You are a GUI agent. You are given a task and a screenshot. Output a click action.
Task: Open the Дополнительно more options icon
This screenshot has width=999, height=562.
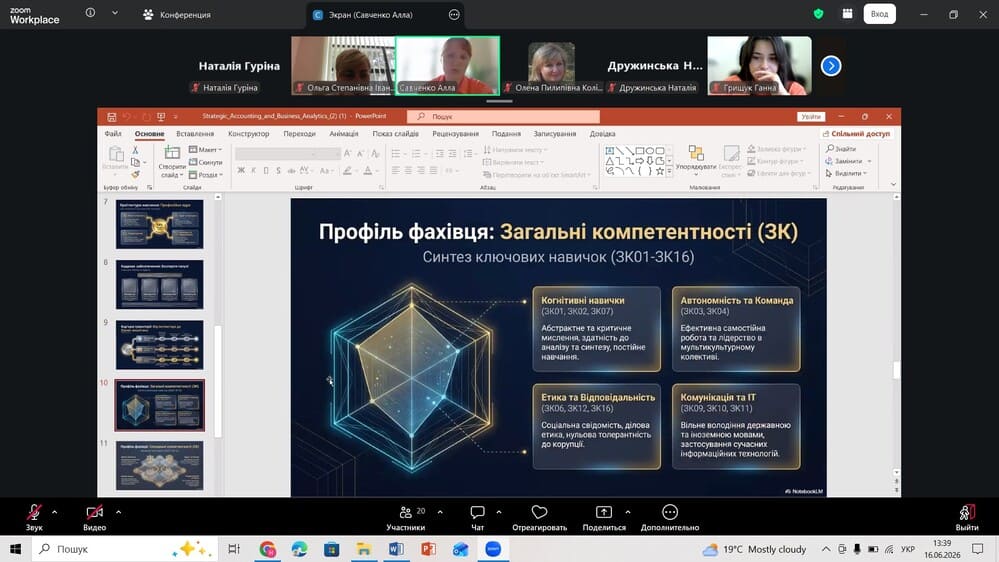click(x=670, y=512)
